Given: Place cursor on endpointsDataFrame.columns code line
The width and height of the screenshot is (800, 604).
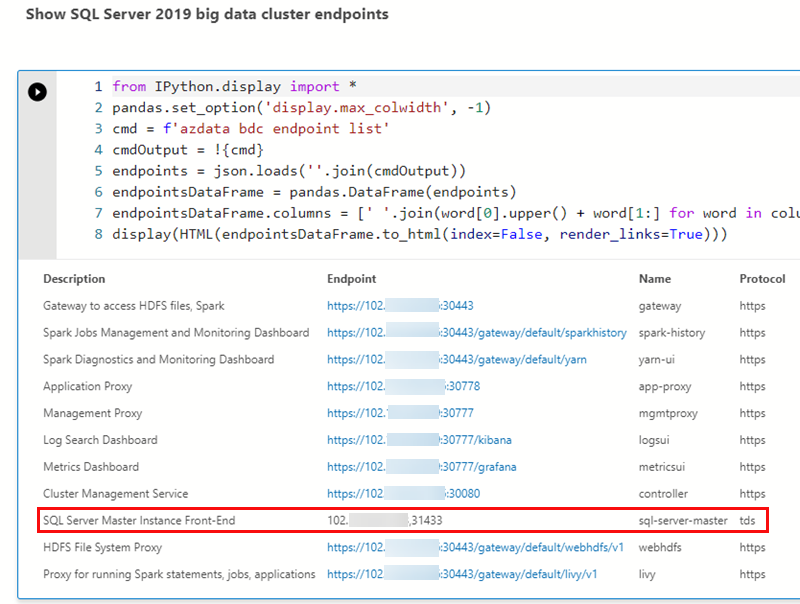Looking at the screenshot, I should tap(456, 213).
